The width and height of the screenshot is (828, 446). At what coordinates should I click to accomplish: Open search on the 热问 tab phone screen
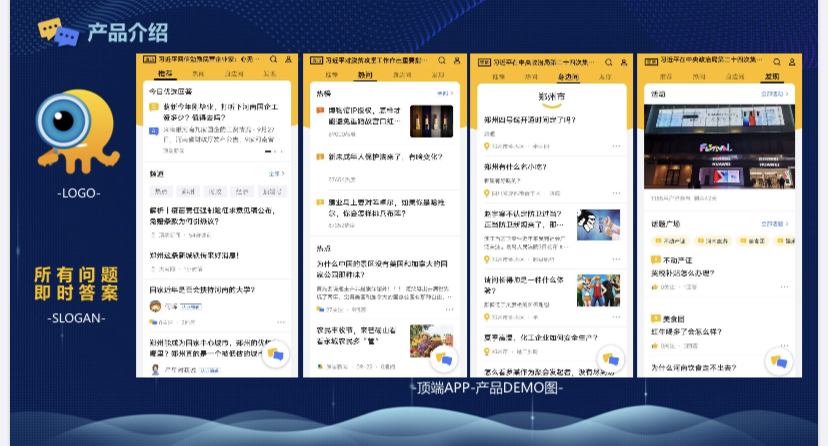point(441,61)
